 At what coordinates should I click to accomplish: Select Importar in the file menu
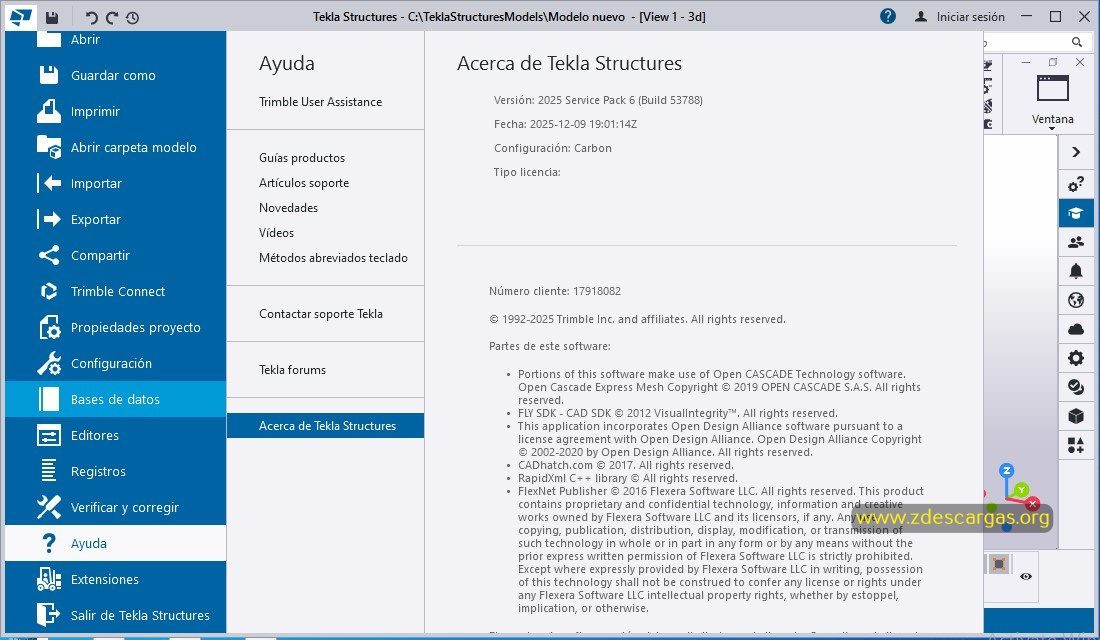116,183
